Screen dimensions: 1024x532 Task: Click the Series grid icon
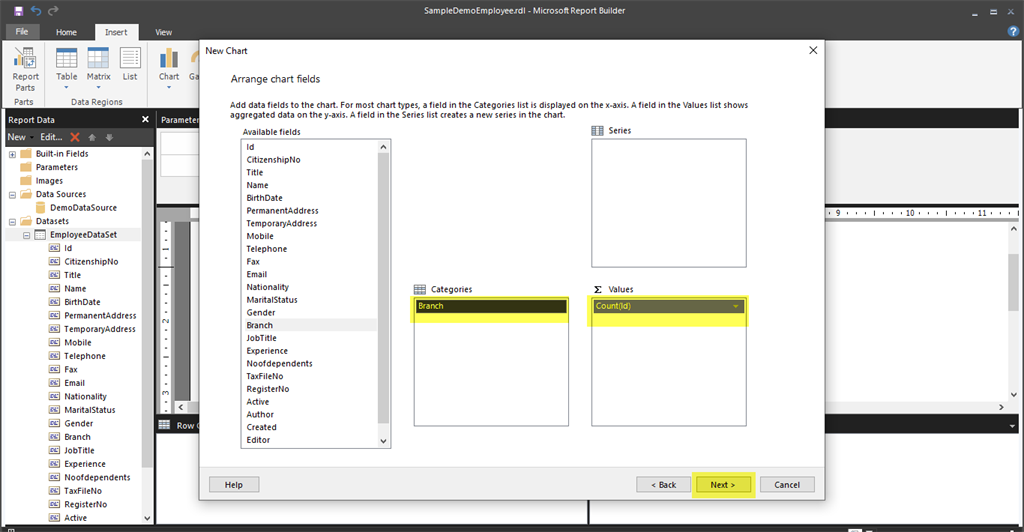[x=598, y=131]
